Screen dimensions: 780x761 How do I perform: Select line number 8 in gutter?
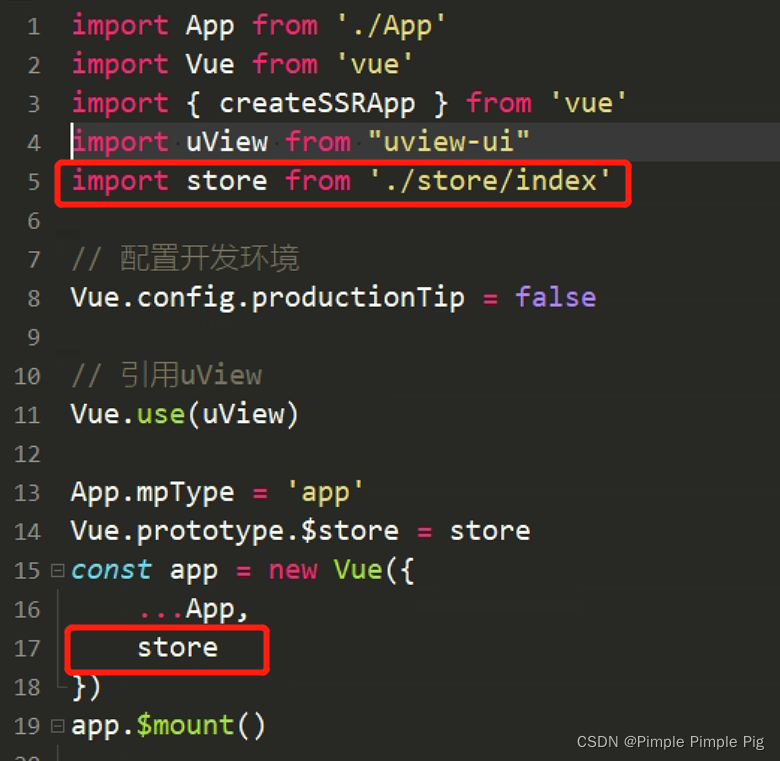click(x=34, y=299)
